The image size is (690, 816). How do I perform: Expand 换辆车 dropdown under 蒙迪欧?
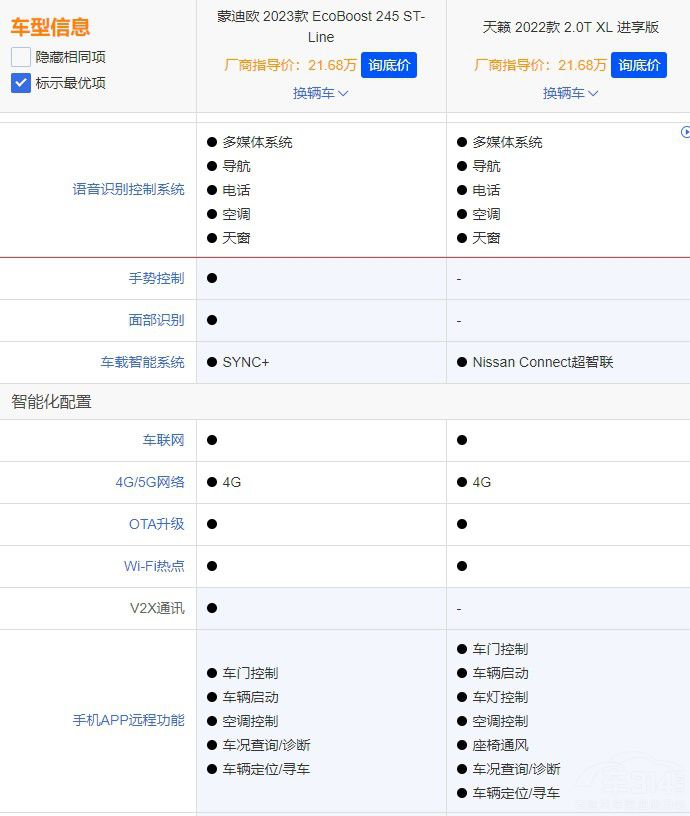click(320, 93)
